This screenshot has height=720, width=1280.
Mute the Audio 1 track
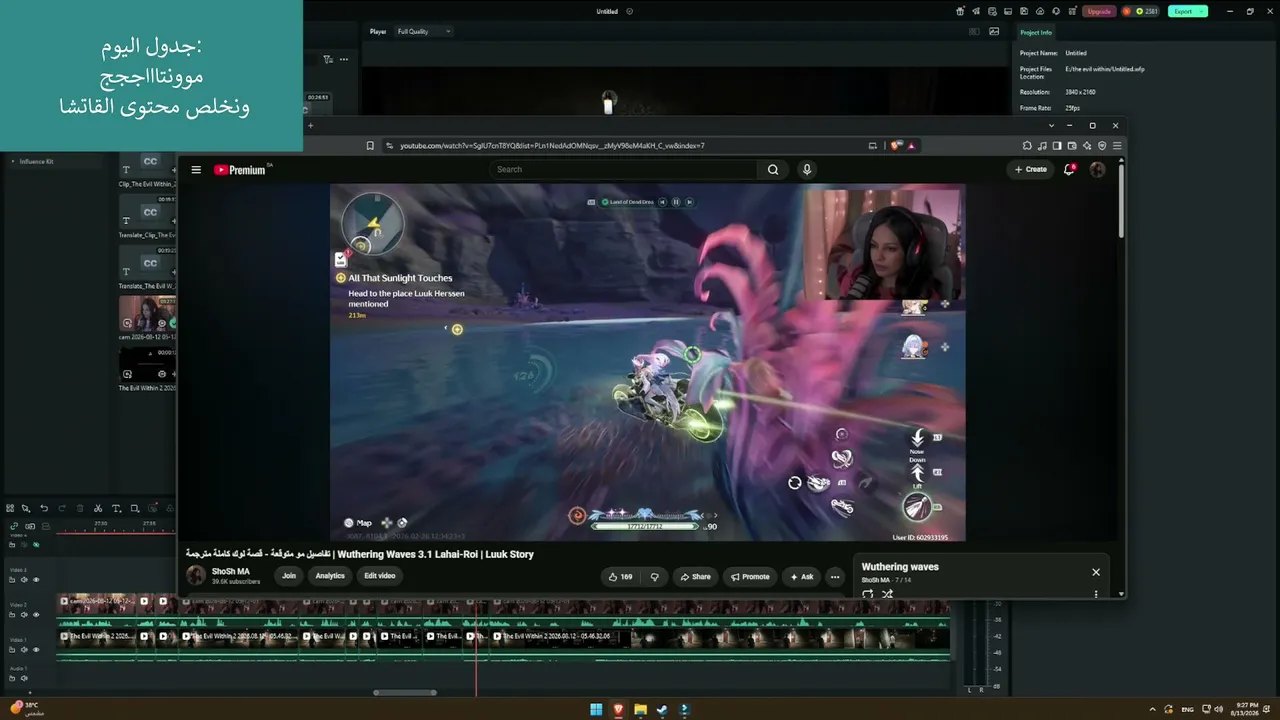pyautogui.click(x=24, y=677)
